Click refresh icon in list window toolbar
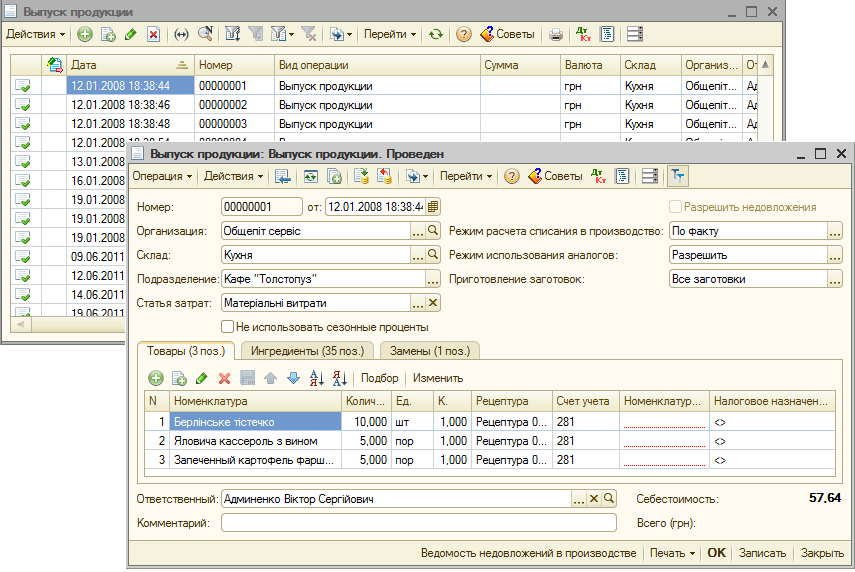855x572 pixels. tap(435, 34)
